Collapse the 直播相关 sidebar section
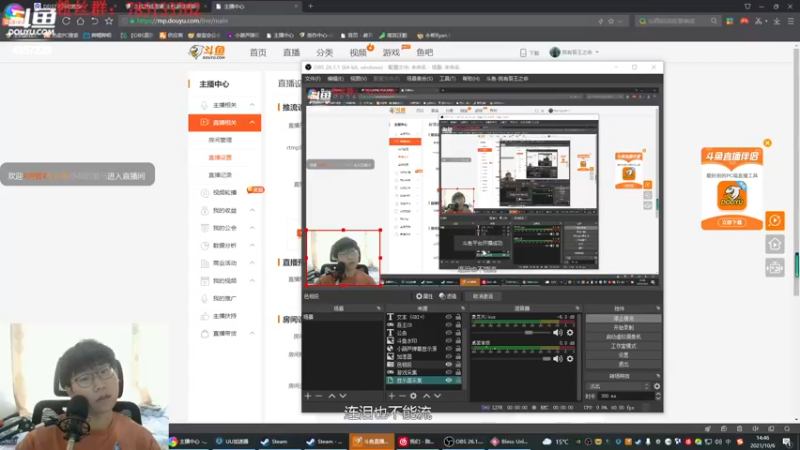 252,122
